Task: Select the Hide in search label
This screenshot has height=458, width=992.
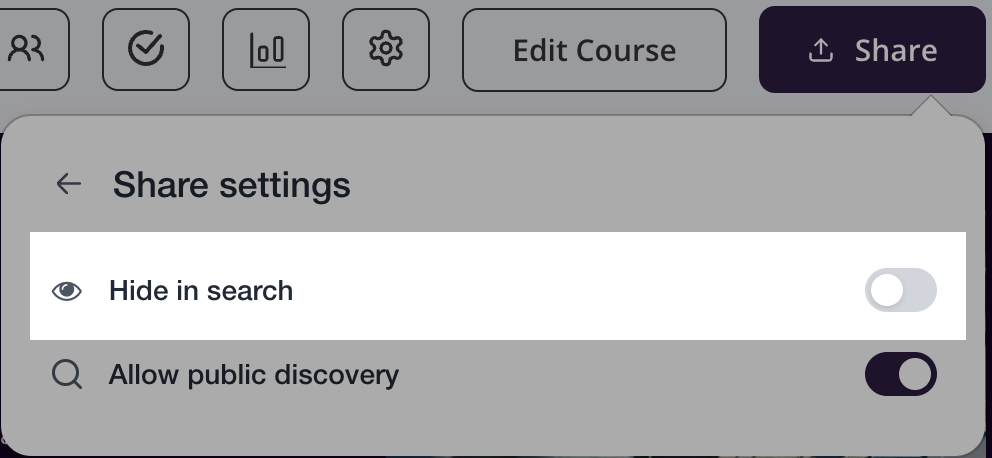Action: pos(201,291)
